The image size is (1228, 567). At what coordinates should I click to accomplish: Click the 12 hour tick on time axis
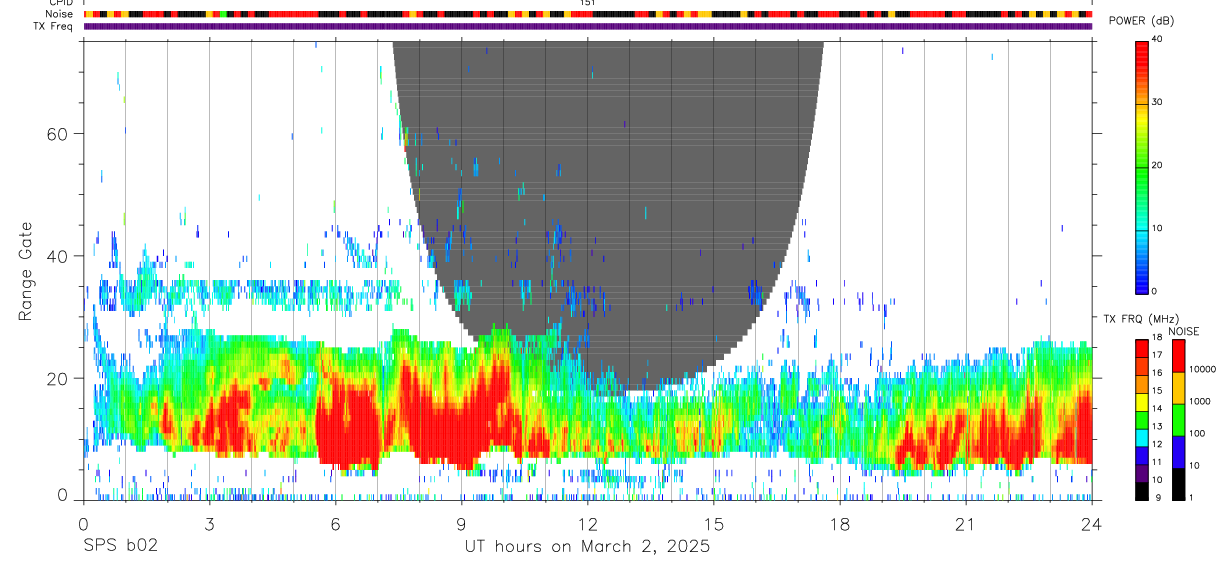(x=588, y=523)
